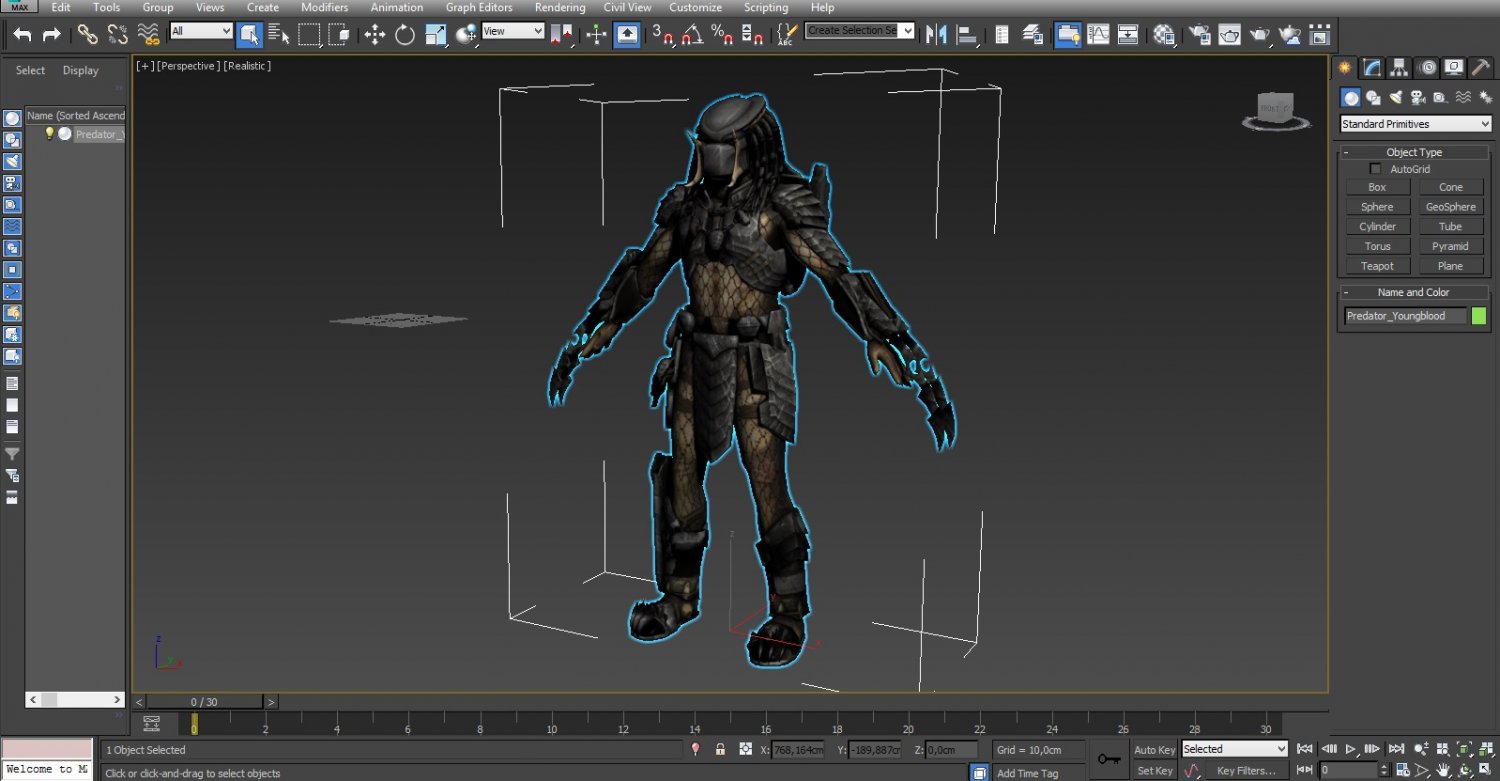Open the Select by Name dialog
Viewport: 1500px width, 781px height.
[x=278, y=34]
